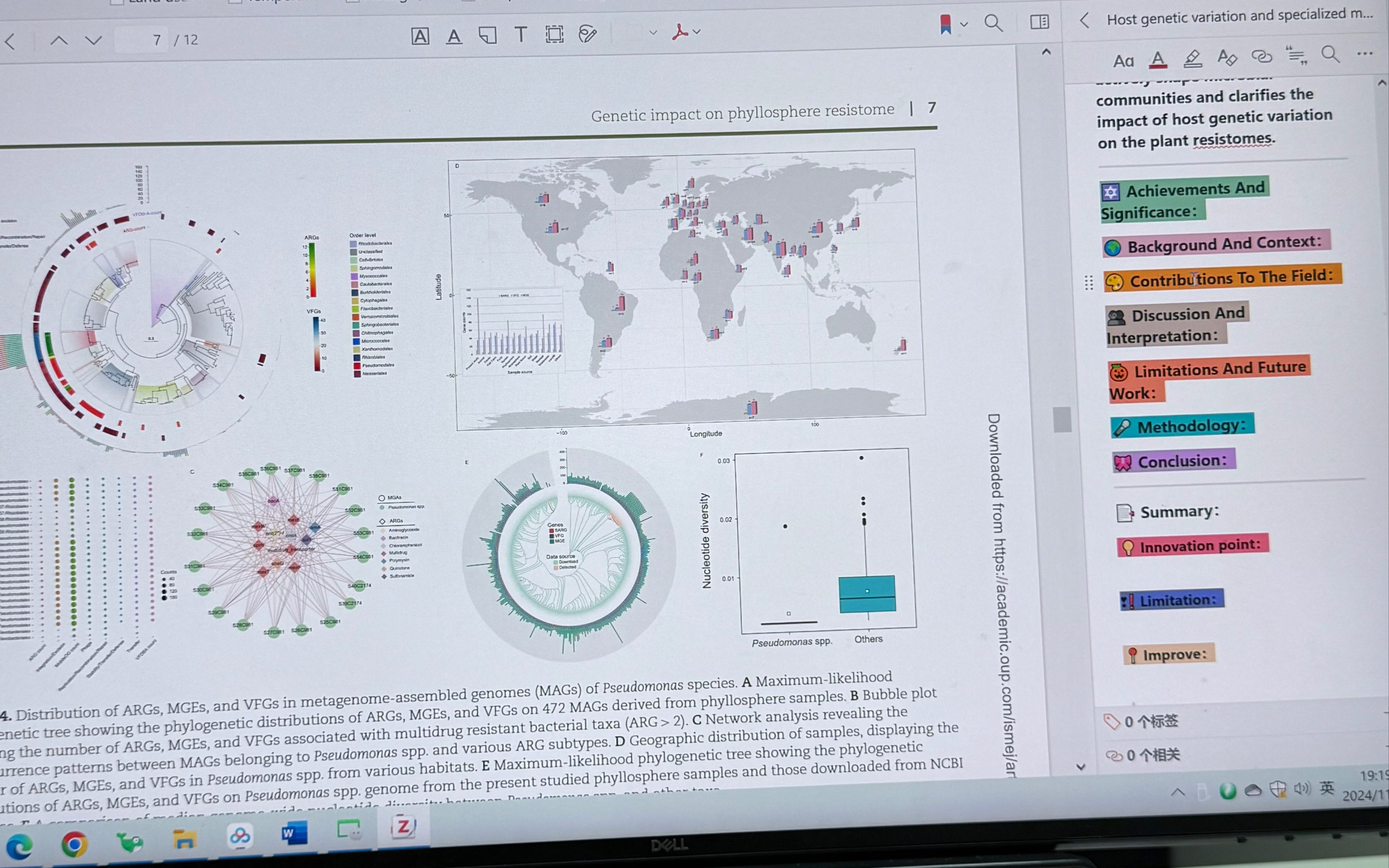Open Windows Security shield tray icon
Image resolution: width=1389 pixels, height=868 pixels.
point(1278,790)
